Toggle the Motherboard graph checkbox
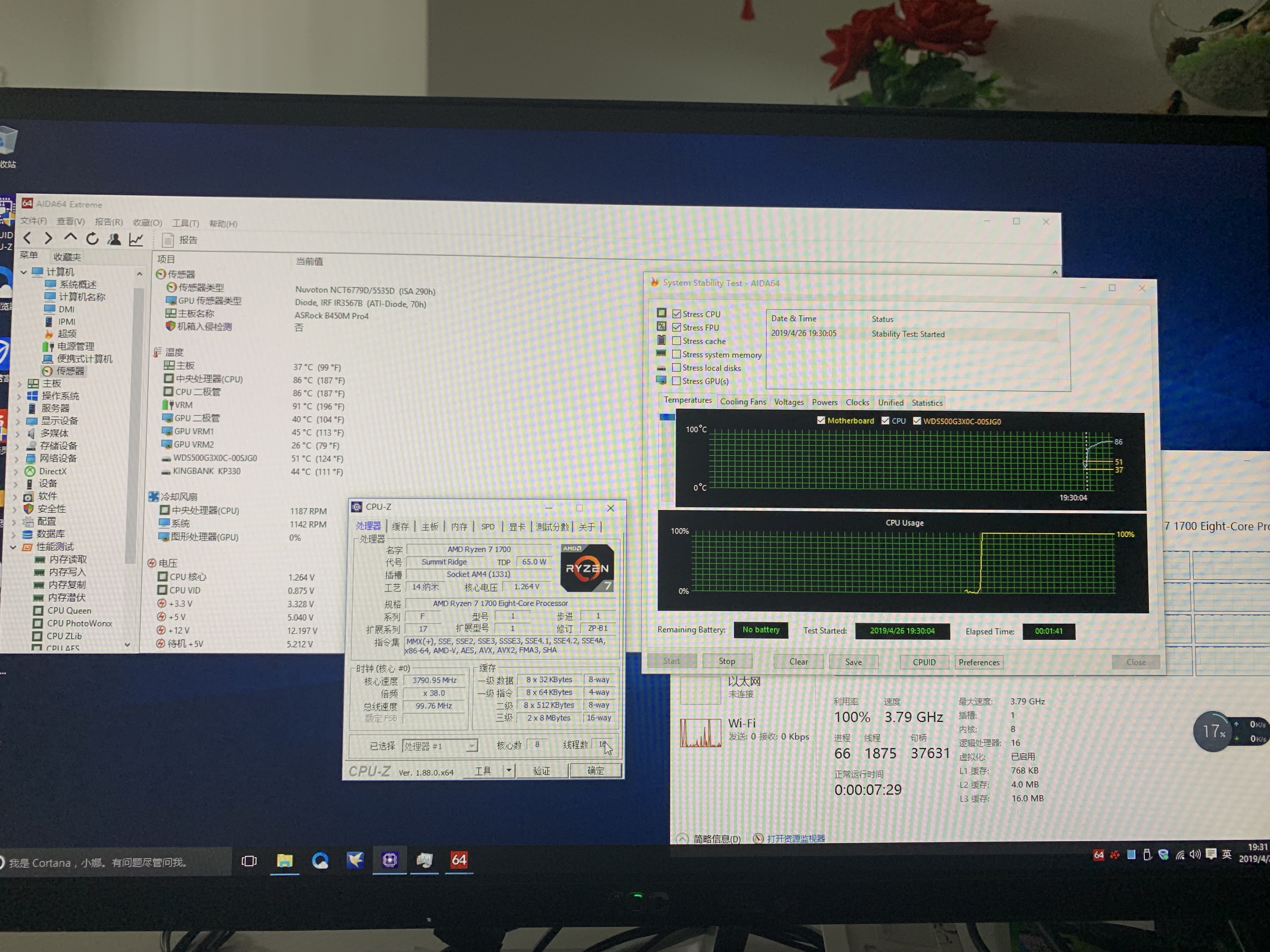This screenshot has width=1270, height=952. click(821, 420)
